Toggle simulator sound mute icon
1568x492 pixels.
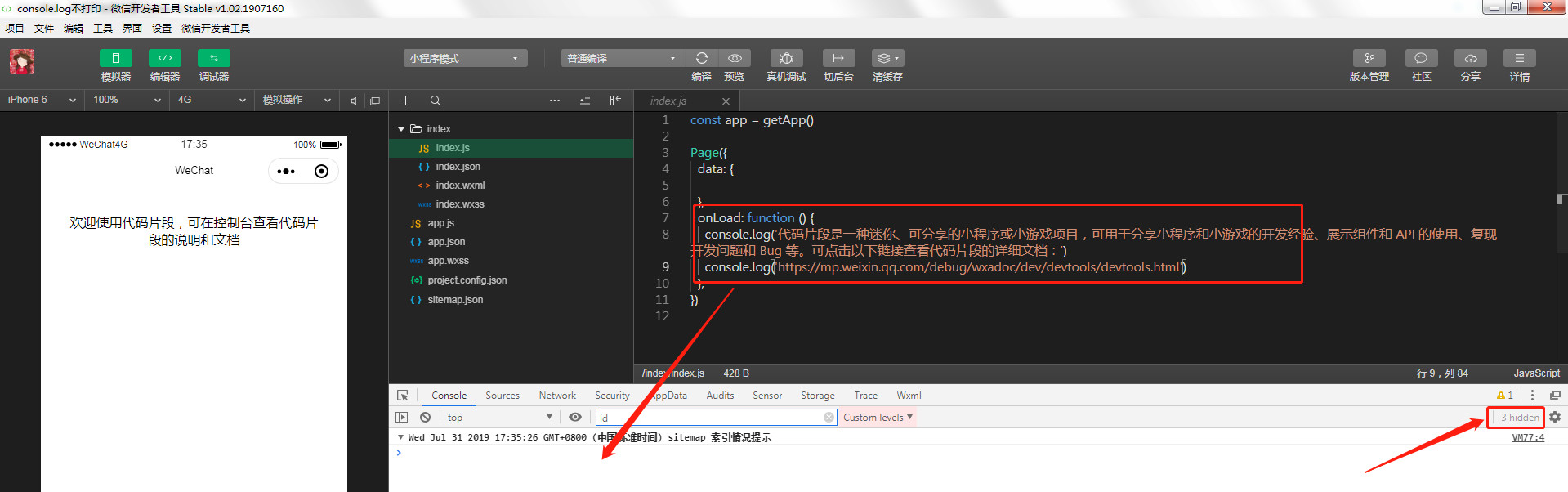[x=354, y=101]
